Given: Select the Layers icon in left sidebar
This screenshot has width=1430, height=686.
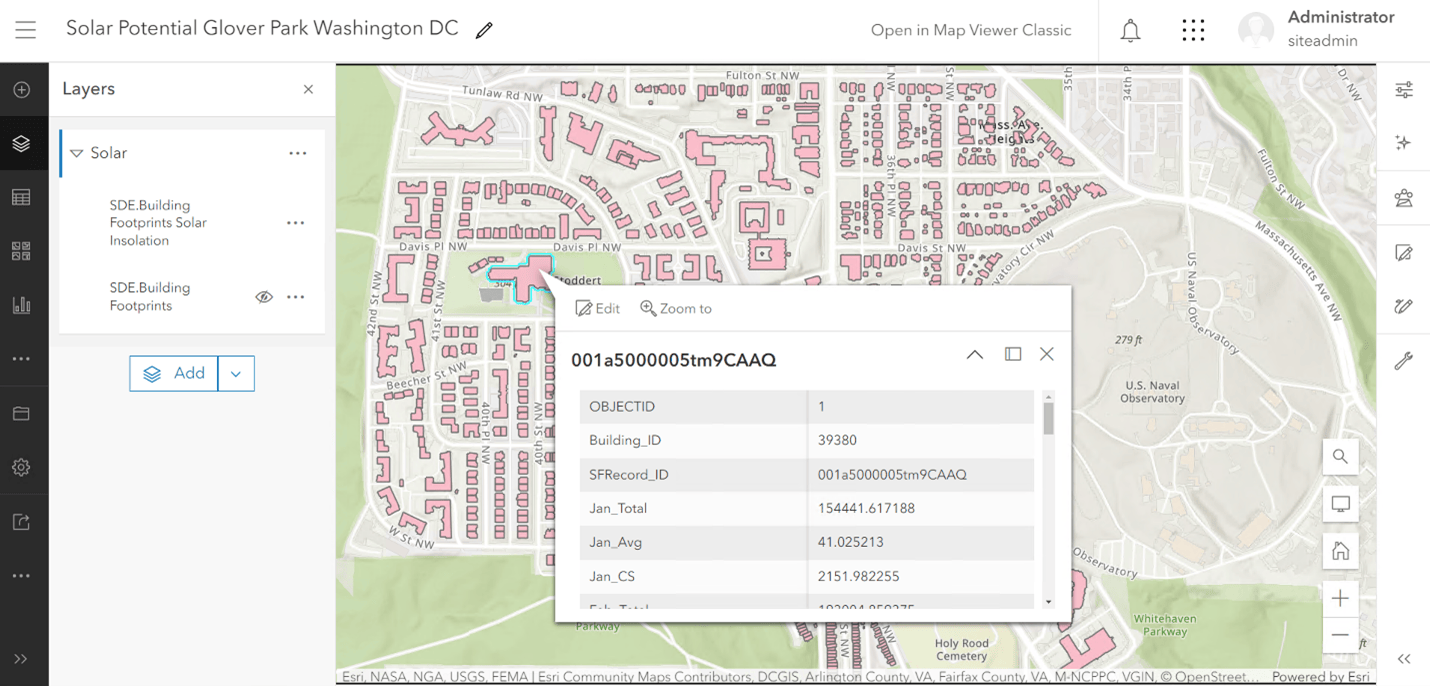Looking at the screenshot, I should [21, 144].
